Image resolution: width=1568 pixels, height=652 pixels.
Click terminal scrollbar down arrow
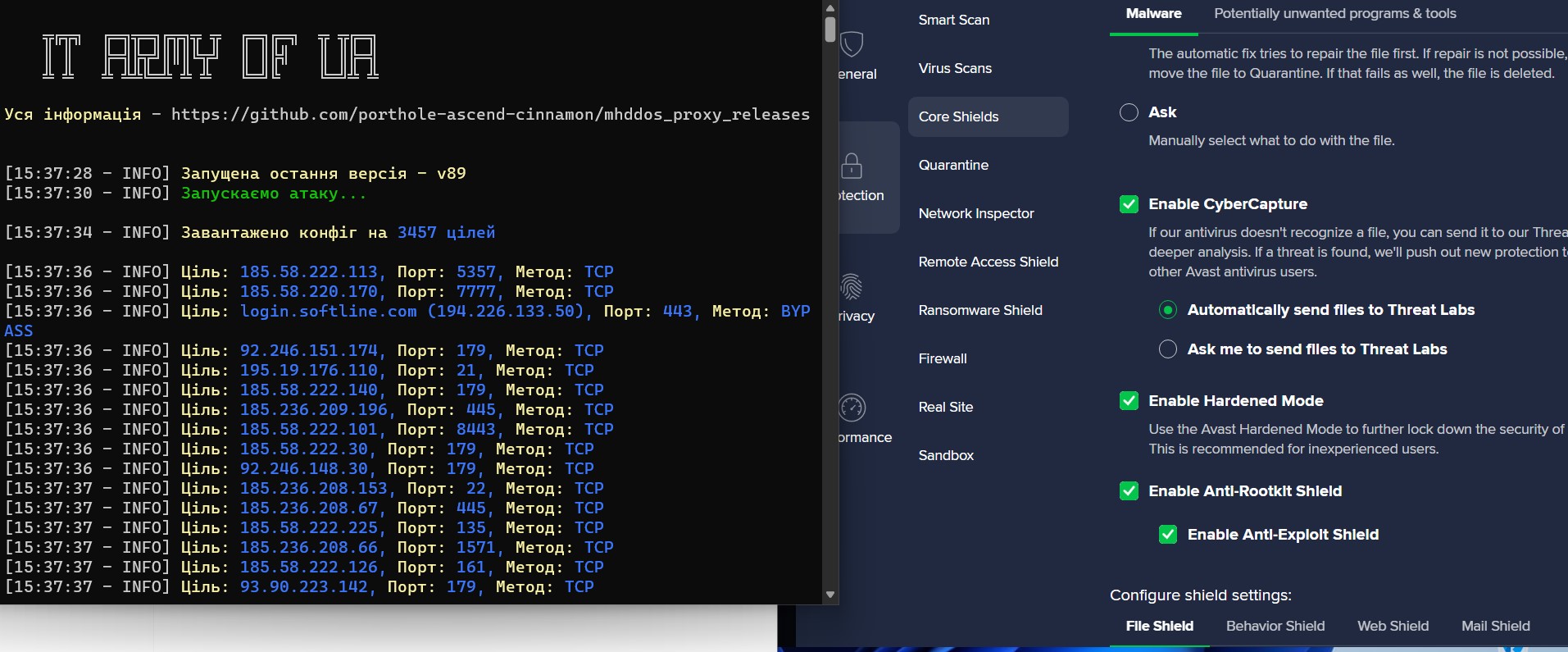(830, 595)
